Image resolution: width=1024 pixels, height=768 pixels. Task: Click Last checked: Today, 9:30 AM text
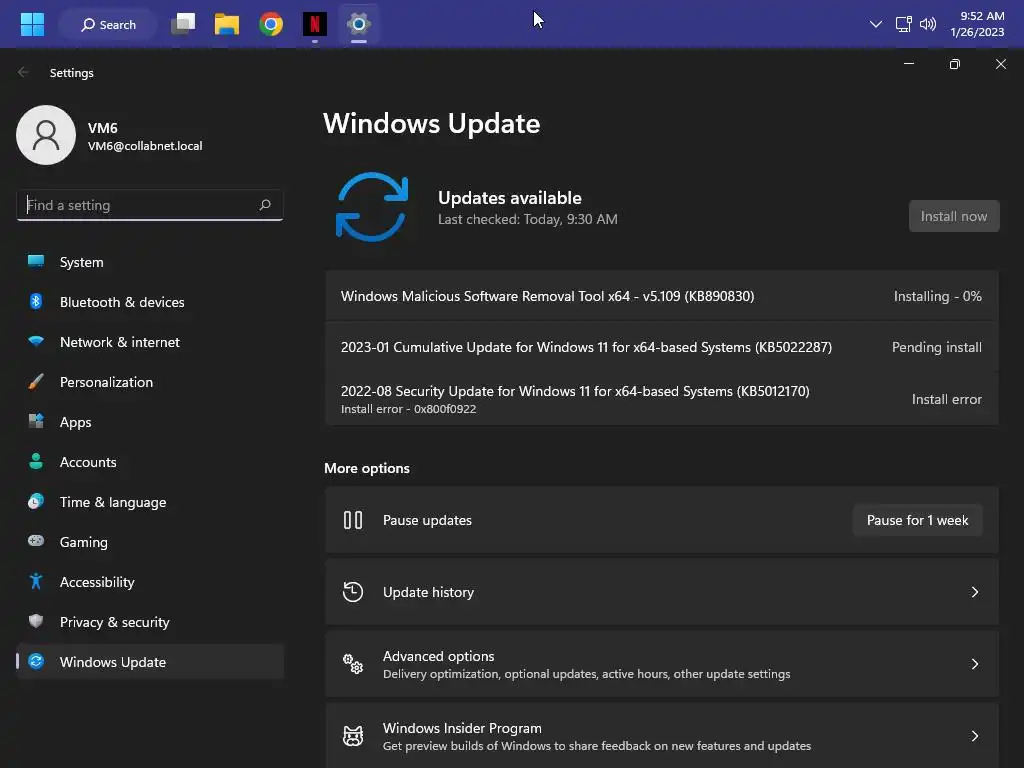pos(528,219)
